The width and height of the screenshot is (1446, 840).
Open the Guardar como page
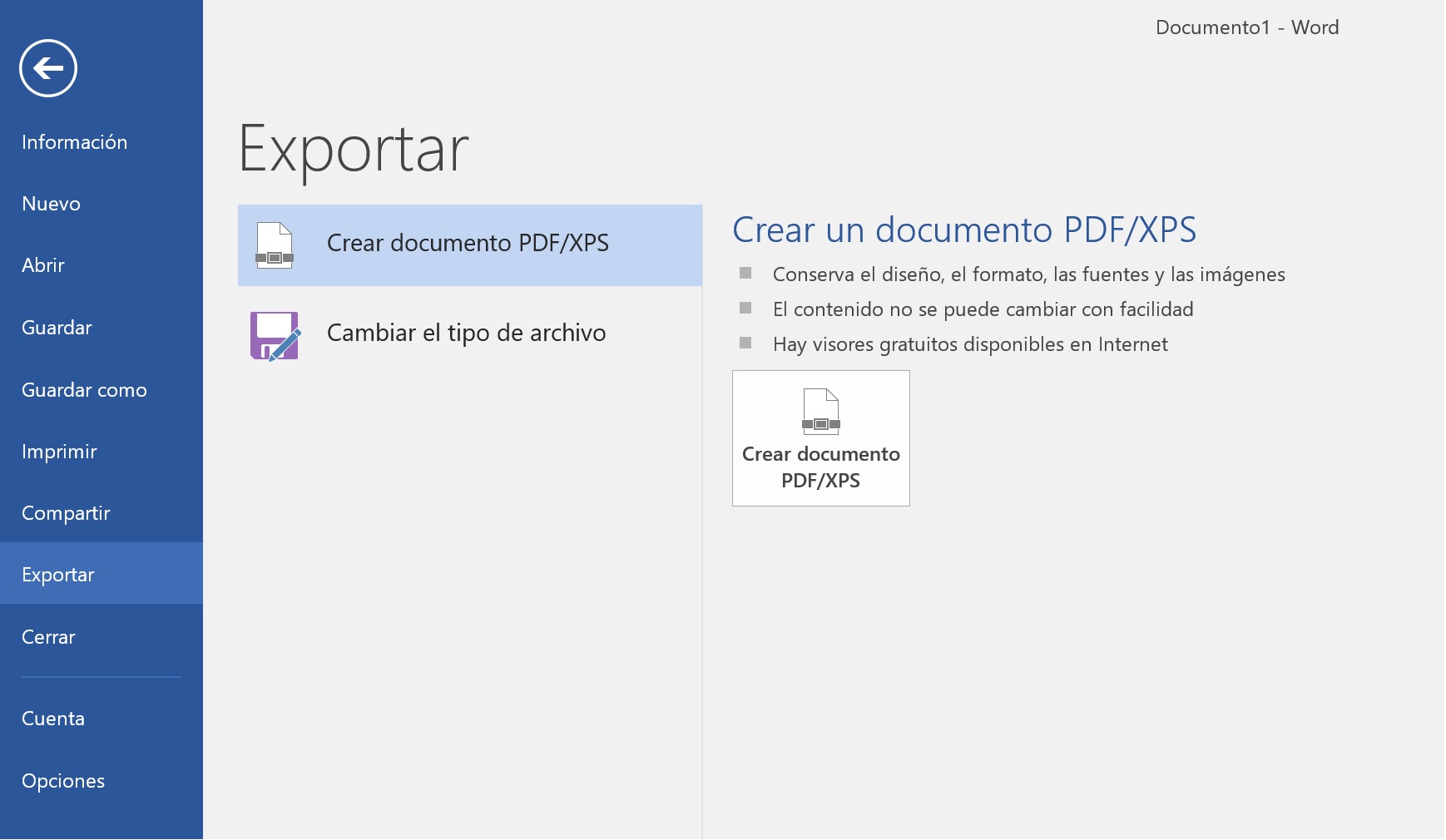[x=84, y=390]
